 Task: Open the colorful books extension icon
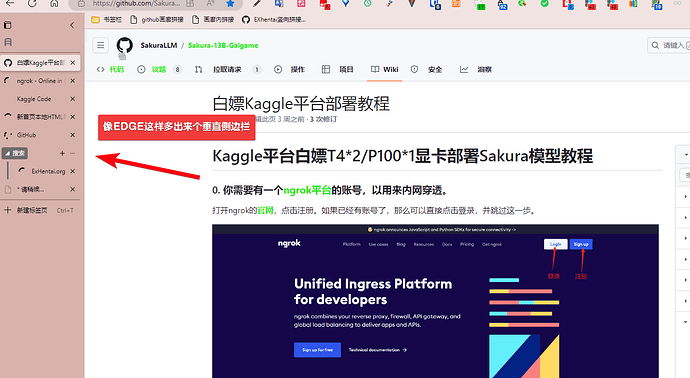tap(633, 4)
